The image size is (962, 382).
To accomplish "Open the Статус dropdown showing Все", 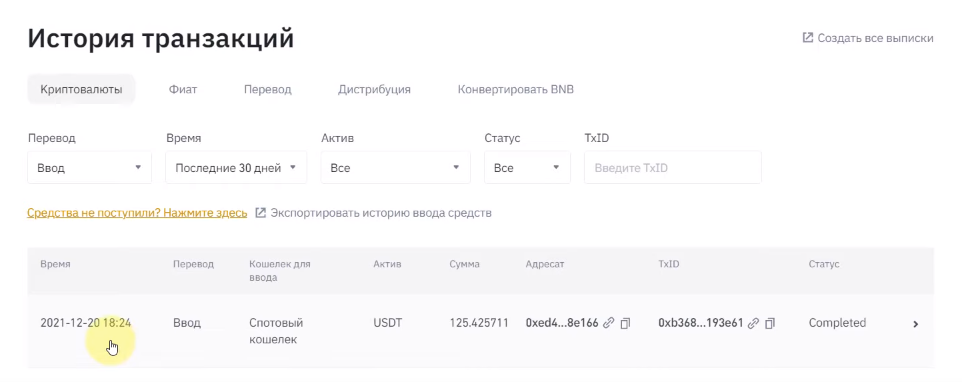I will 528,167.
